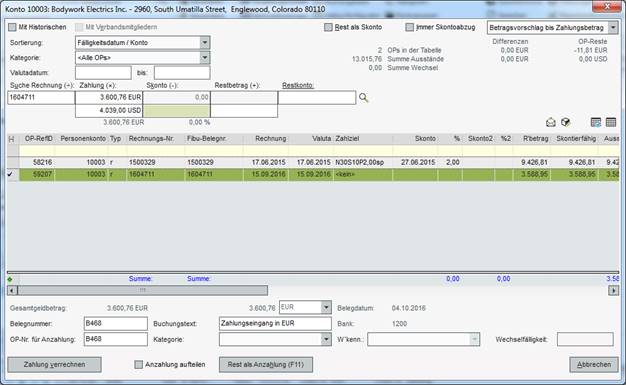
Task: Click the 3D box icon above the table
Action: click(565, 122)
